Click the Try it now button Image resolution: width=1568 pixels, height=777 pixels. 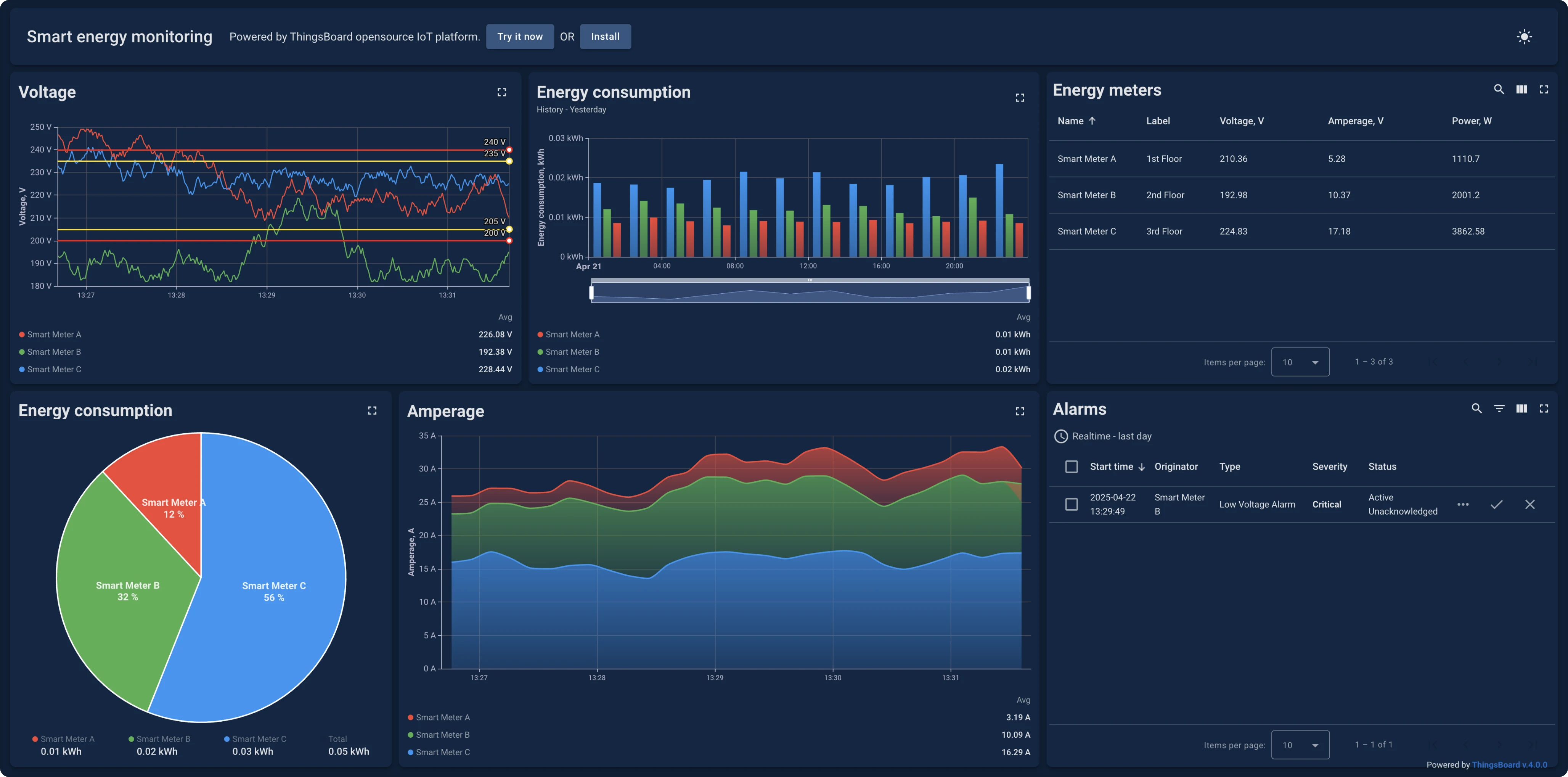click(x=520, y=37)
